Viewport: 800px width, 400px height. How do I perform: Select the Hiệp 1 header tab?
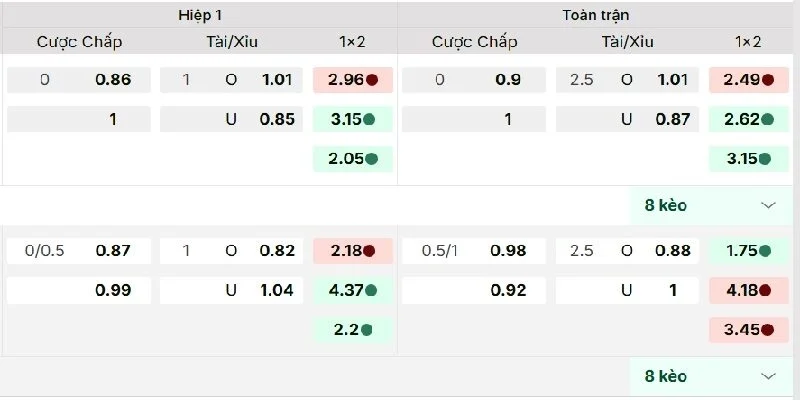point(200,15)
